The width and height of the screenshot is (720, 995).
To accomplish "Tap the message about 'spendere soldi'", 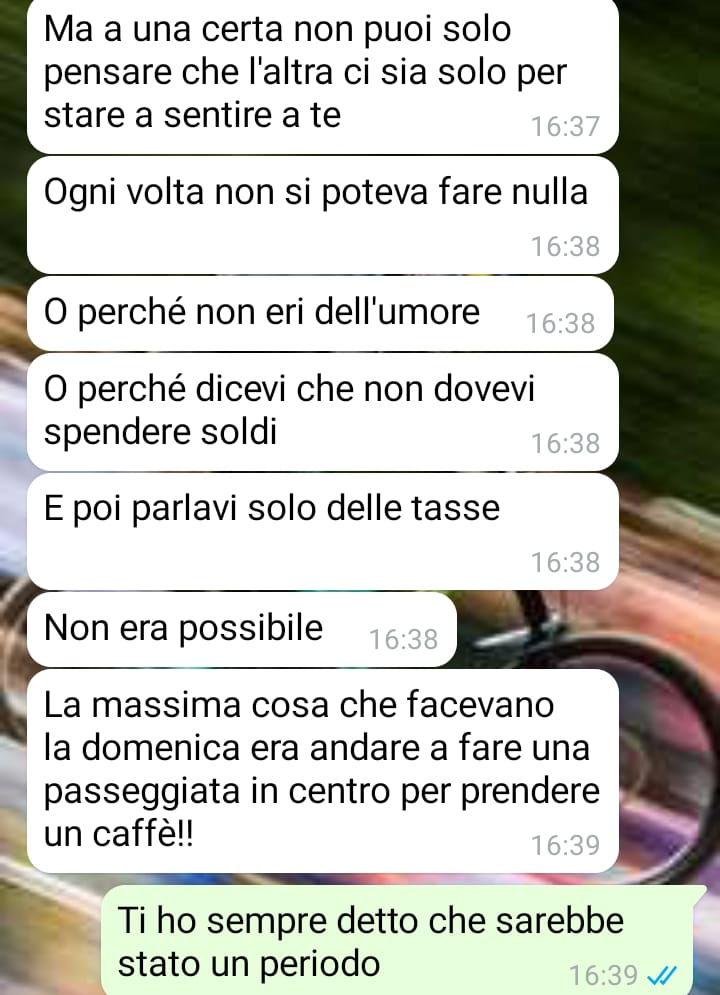I will [x=322, y=412].
